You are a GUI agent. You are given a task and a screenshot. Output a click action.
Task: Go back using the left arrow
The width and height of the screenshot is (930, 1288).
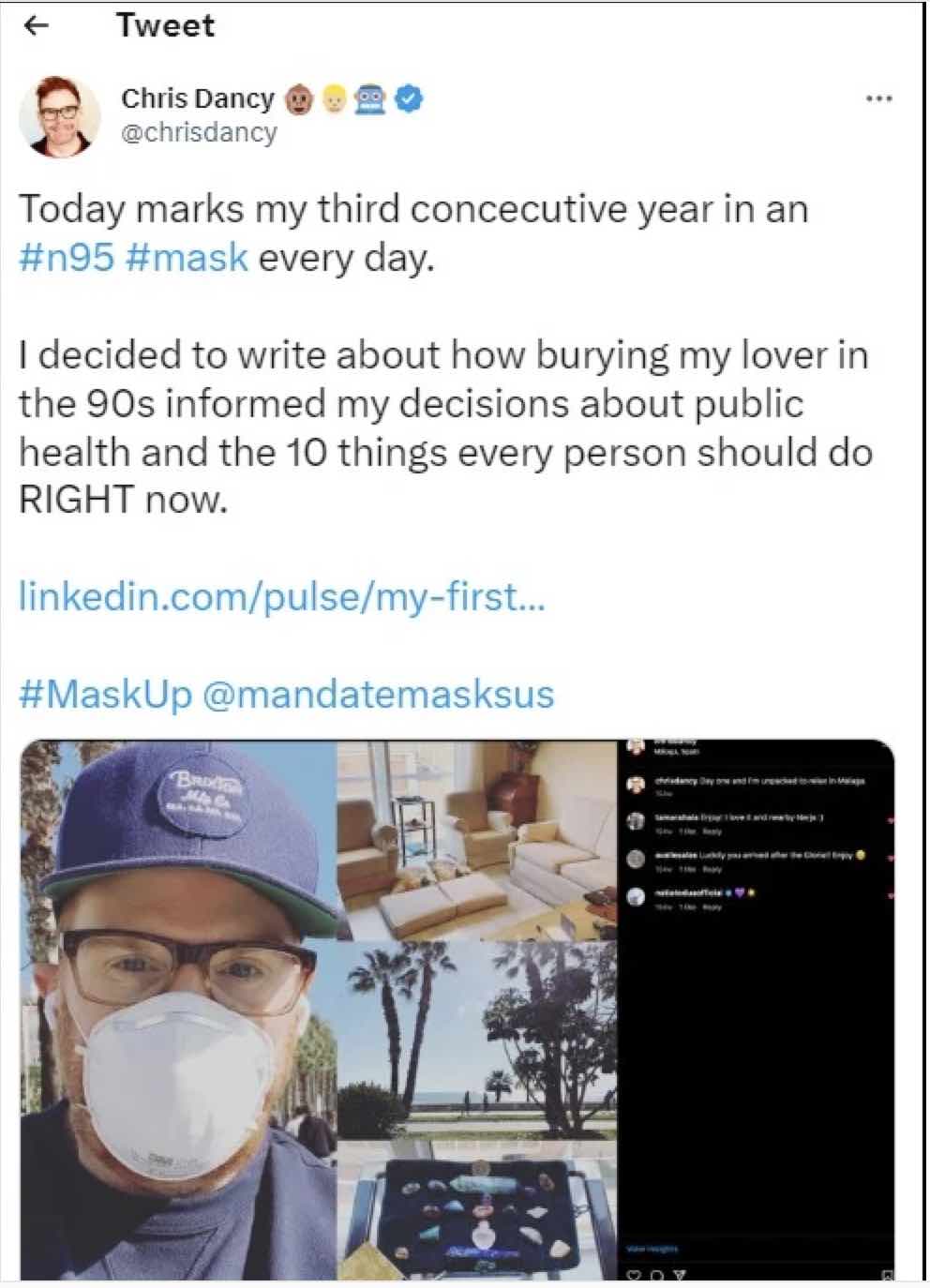tap(36, 25)
